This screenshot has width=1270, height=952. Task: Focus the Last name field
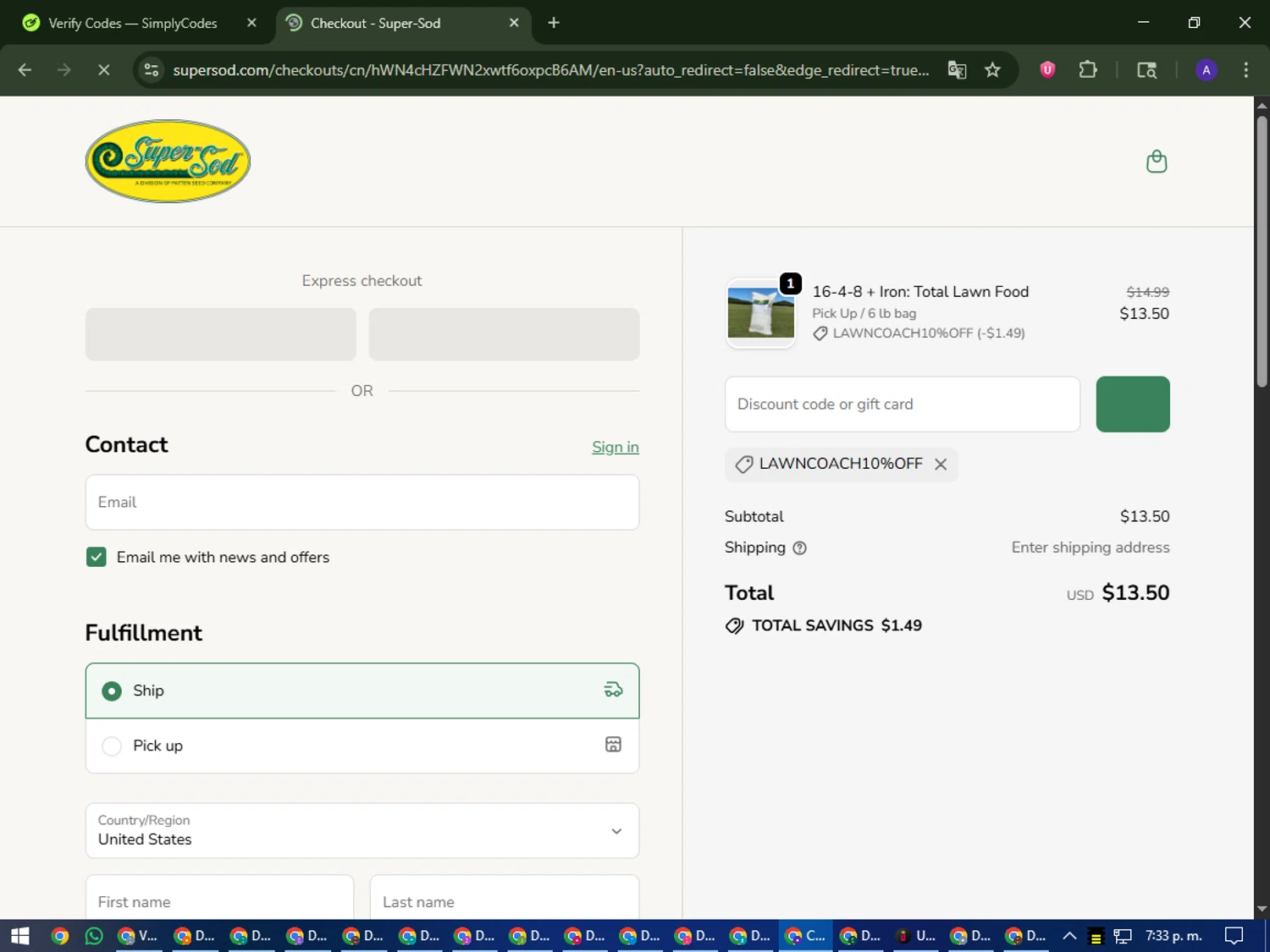click(x=505, y=899)
